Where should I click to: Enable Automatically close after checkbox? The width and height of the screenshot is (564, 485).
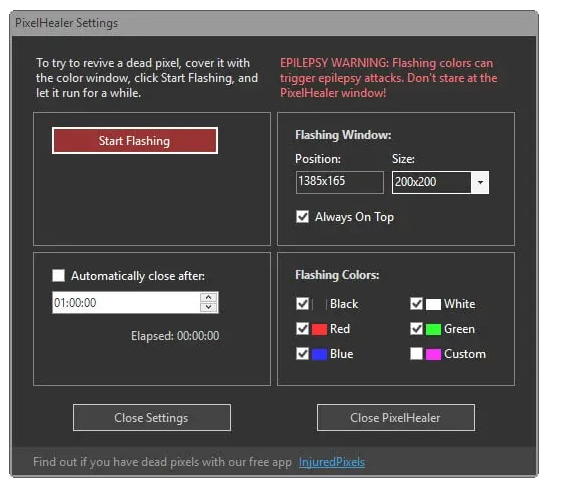pyautogui.click(x=58, y=276)
